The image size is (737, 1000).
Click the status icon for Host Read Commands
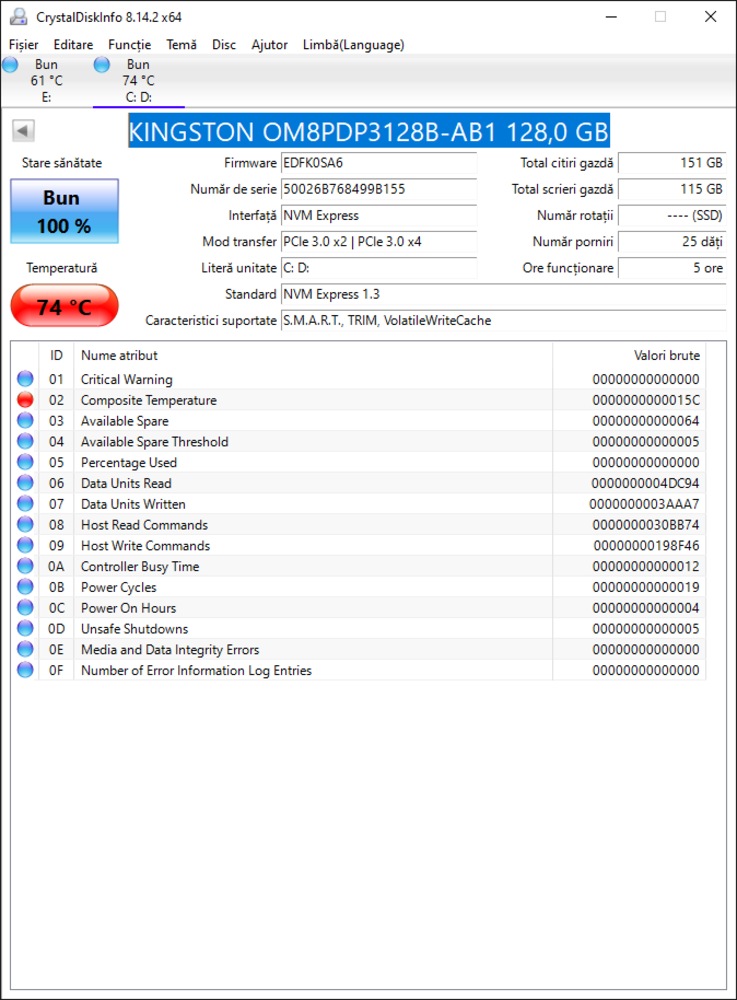click(x=26, y=524)
